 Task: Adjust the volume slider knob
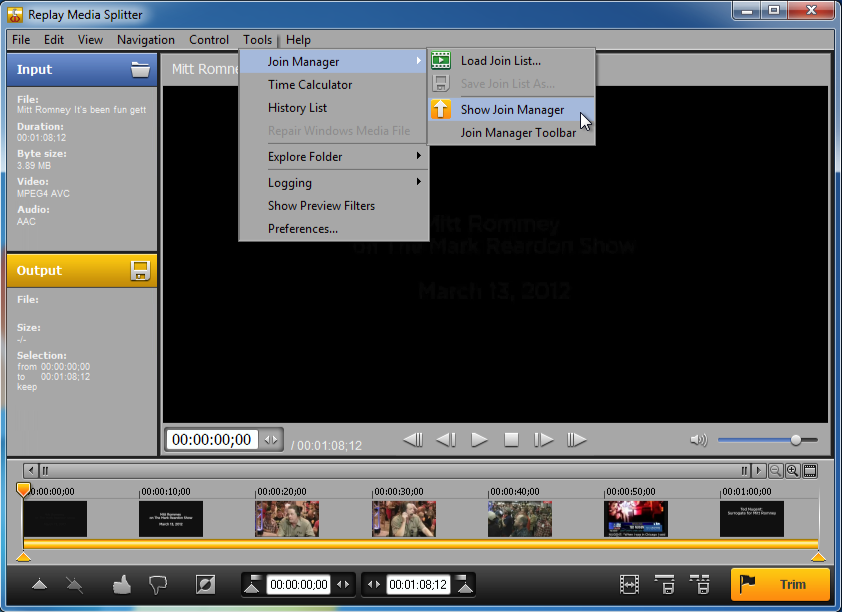click(x=796, y=440)
